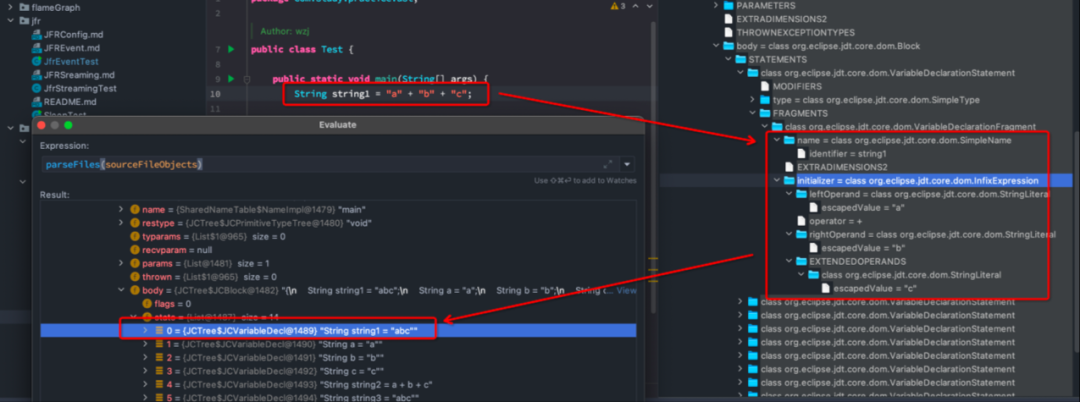The height and width of the screenshot is (402, 1080).
Task: Click the field icon of the typarams row
Action: click(135, 236)
